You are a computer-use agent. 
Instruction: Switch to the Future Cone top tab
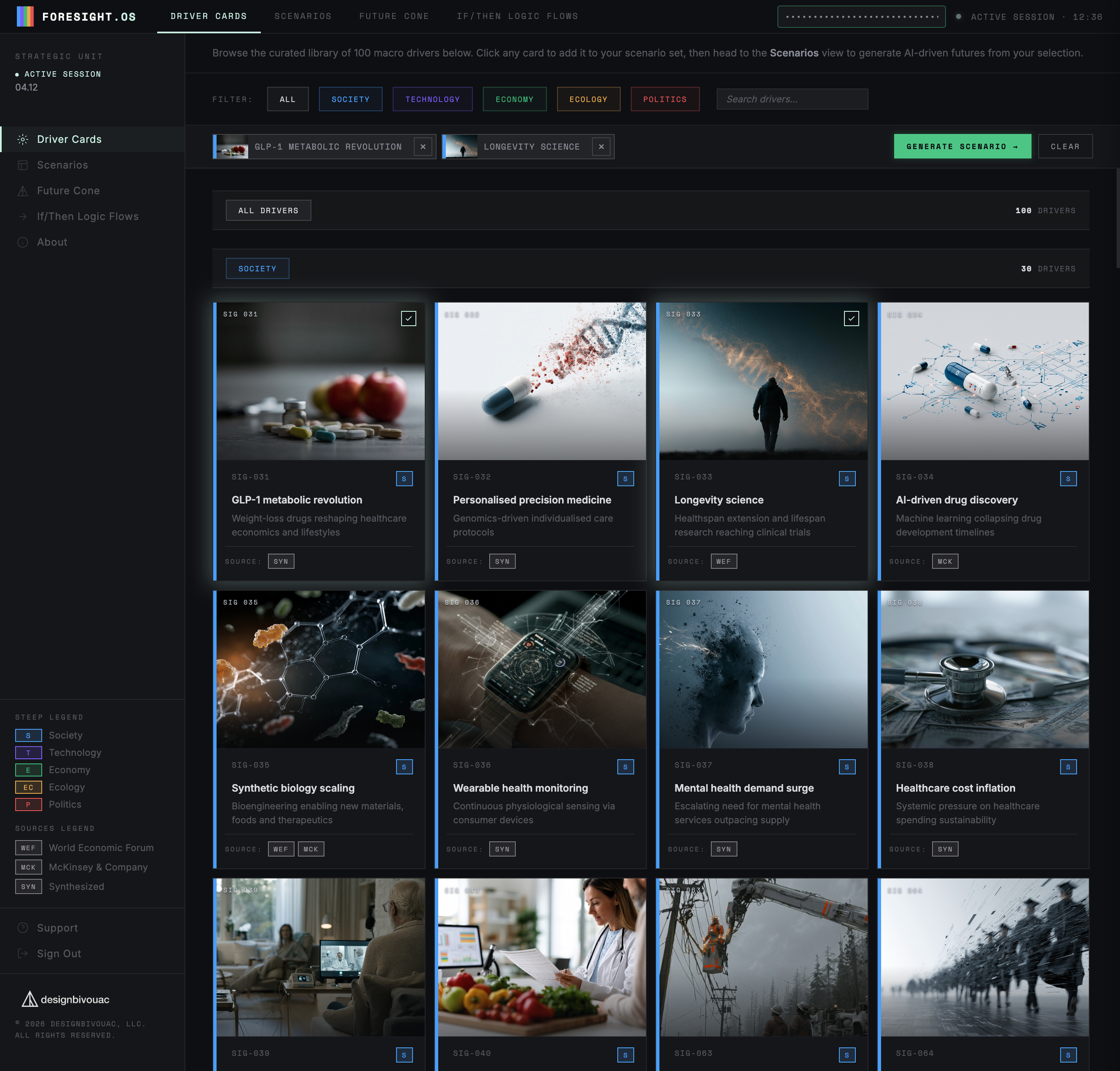pos(394,17)
